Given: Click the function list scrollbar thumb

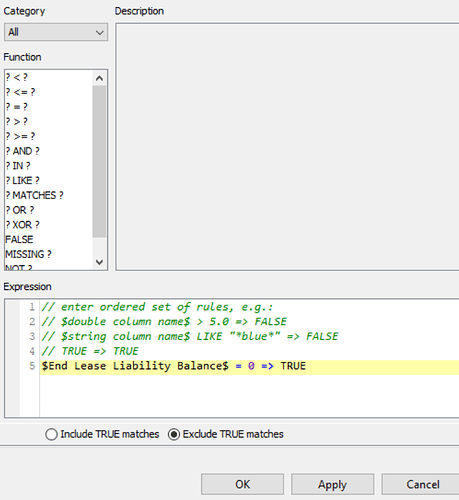Looking at the screenshot, I should click(x=99, y=162).
